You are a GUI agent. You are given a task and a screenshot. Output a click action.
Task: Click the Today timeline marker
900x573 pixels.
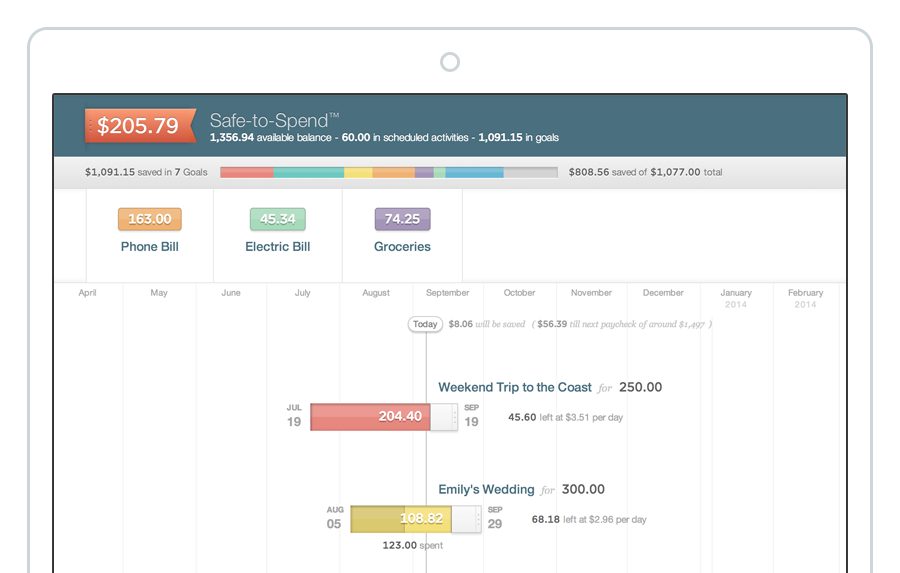[x=425, y=324]
